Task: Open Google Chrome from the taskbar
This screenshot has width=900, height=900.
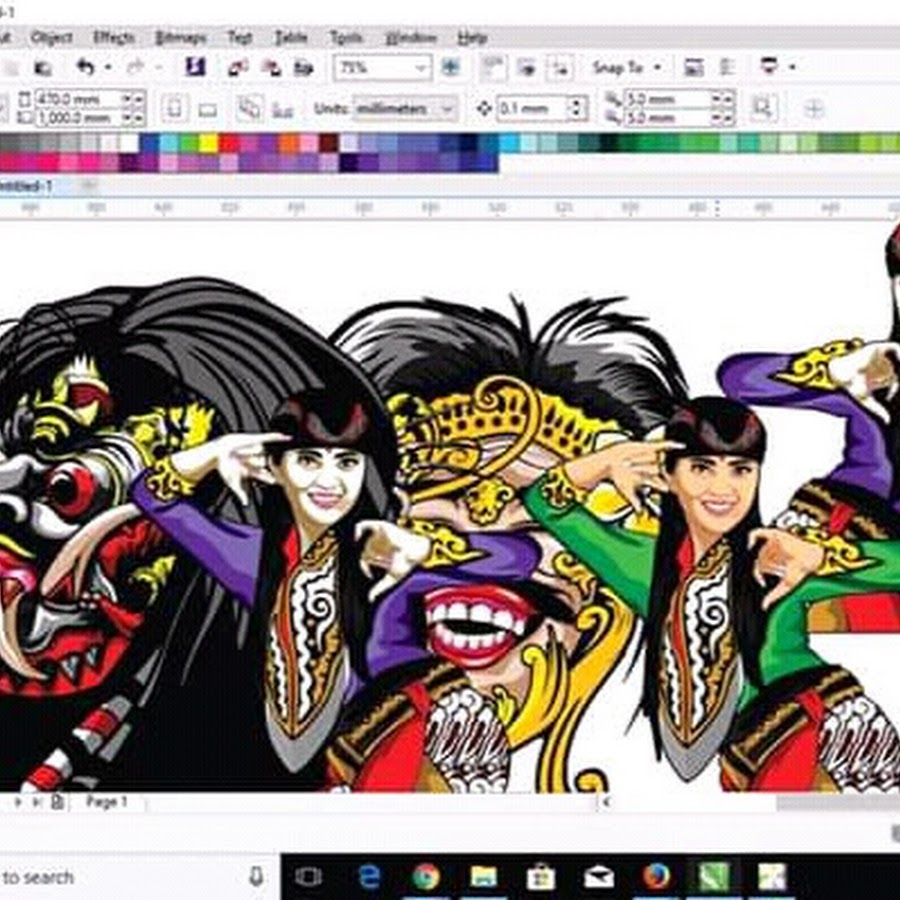Action: (x=426, y=877)
